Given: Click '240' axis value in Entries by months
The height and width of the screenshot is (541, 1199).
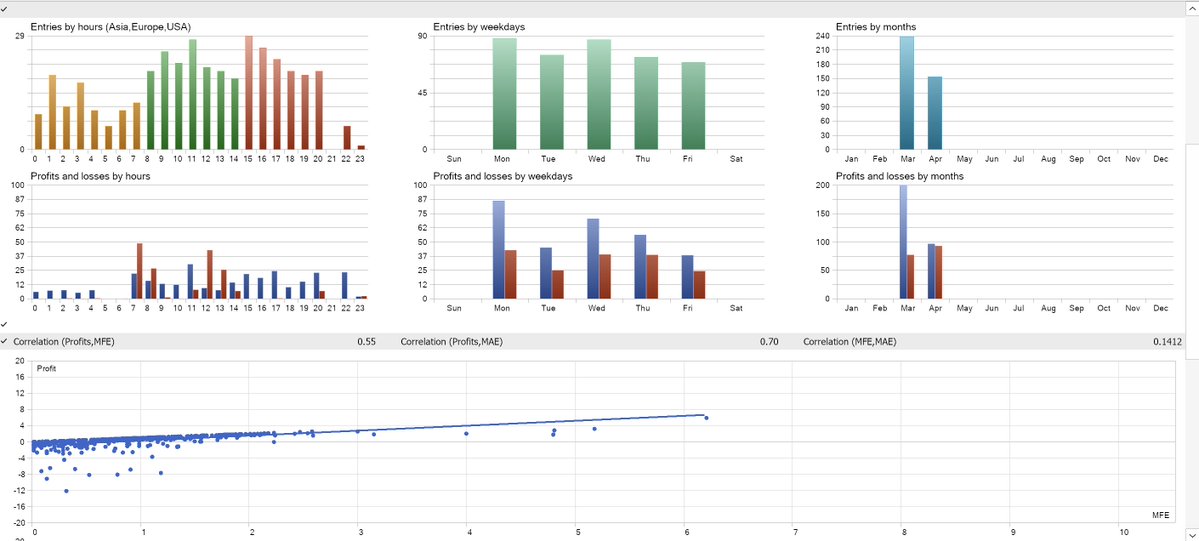Looking at the screenshot, I should coord(823,36).
